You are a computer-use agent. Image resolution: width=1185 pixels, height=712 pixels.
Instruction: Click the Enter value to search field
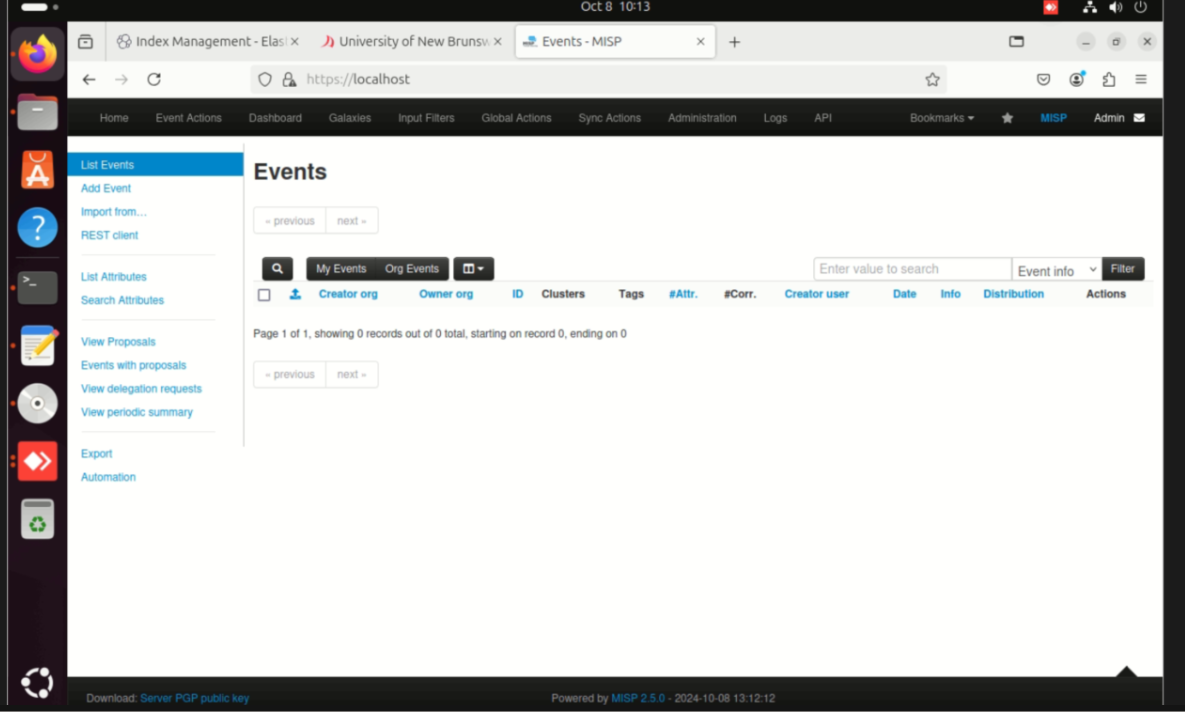click(x=911, y=269)
